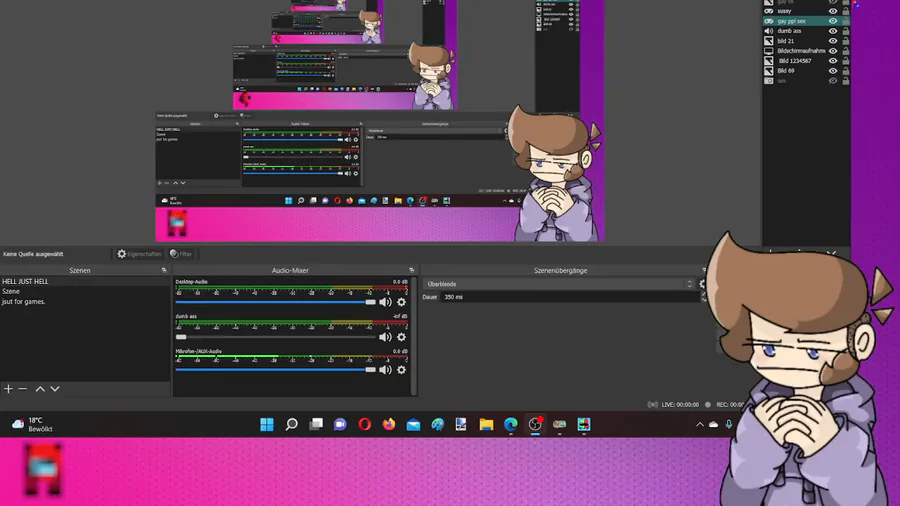This screenshot has width=900, height=506.
Task: Open Microsoft Edge from the taskbar
Action: (x=511, y=424)
